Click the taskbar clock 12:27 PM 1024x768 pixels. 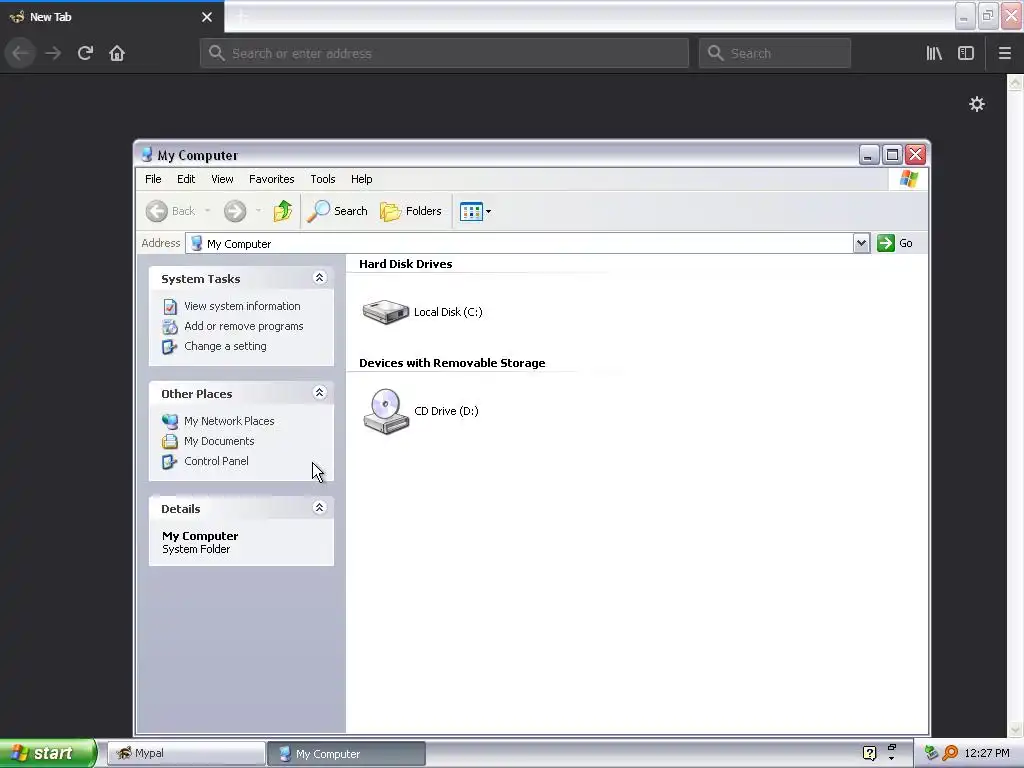987,753
